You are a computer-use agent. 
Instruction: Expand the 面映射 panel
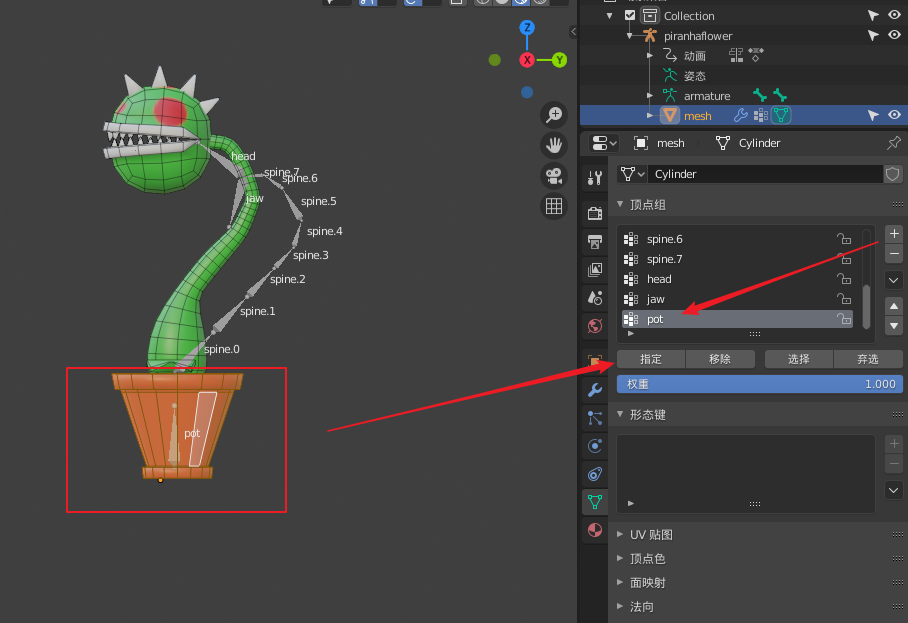coord(620,582)
